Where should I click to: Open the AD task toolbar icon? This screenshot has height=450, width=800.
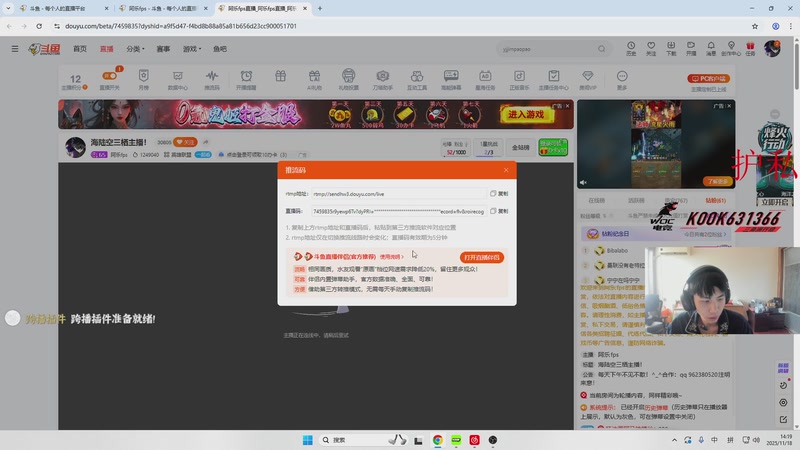(485, 80)
